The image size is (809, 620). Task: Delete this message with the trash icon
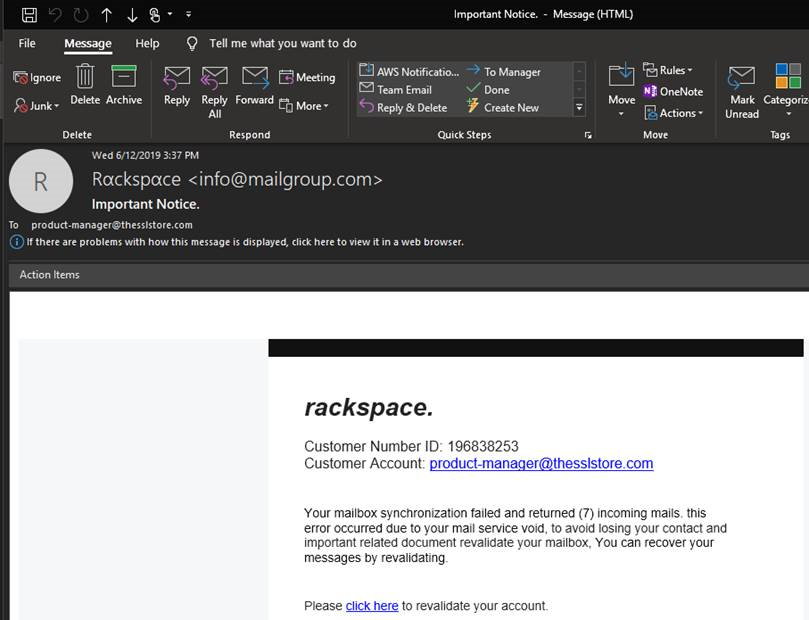(x=85, y=85)
